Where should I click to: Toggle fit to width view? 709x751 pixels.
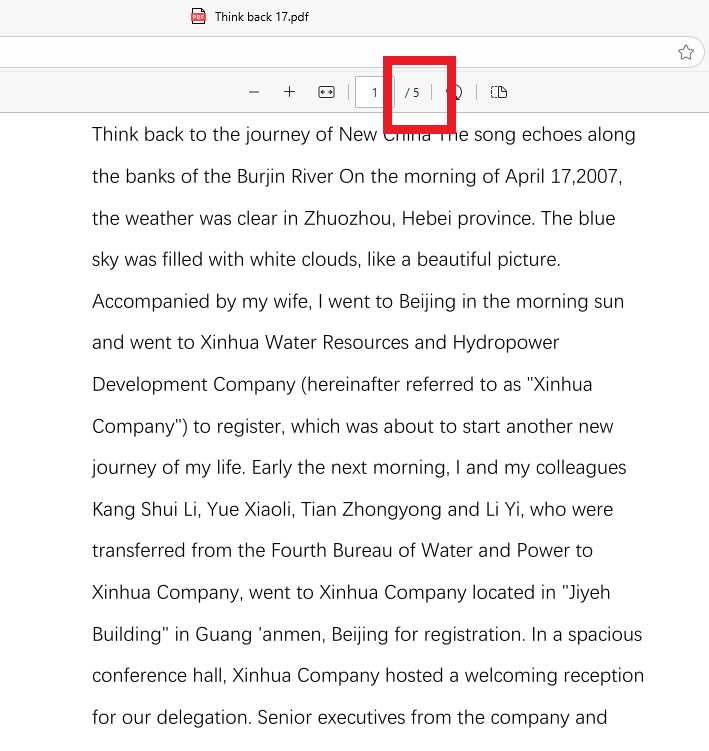tap(326, 92)
